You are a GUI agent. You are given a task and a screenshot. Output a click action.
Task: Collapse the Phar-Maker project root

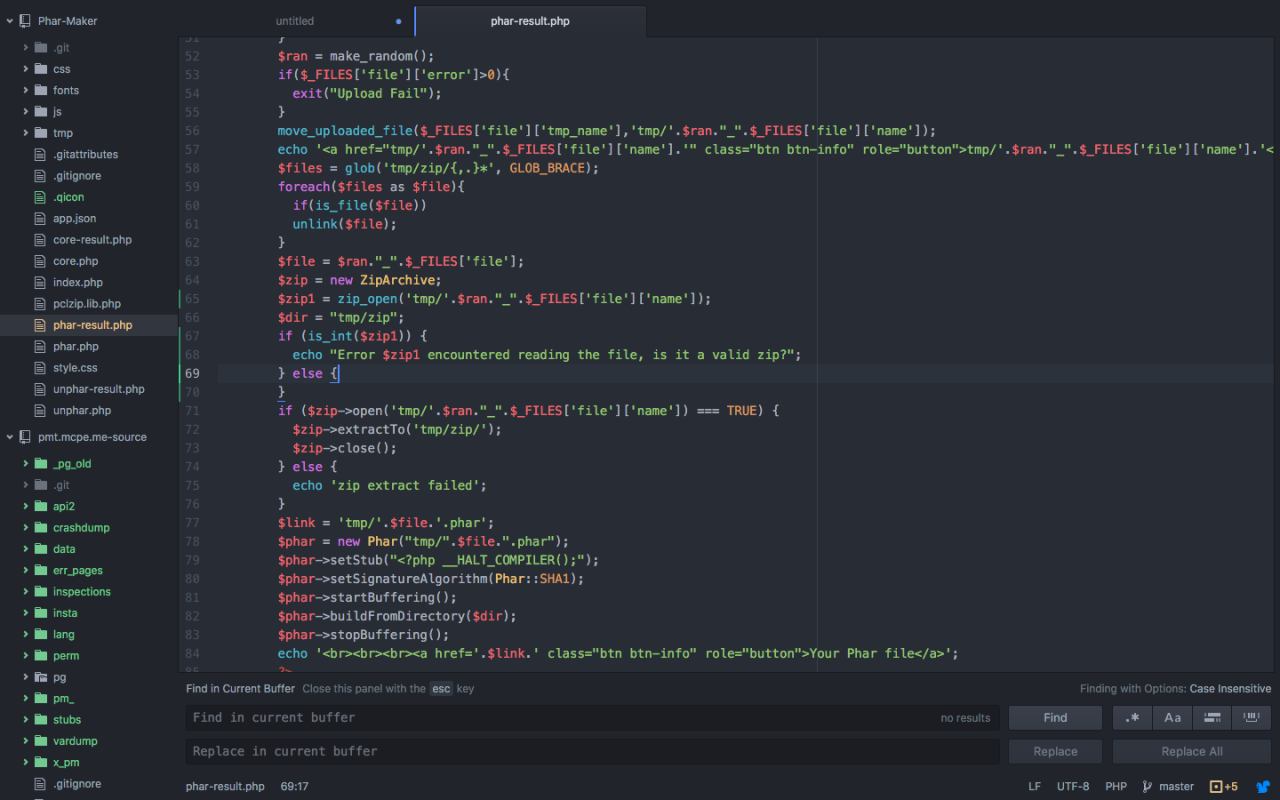(10, 20)
